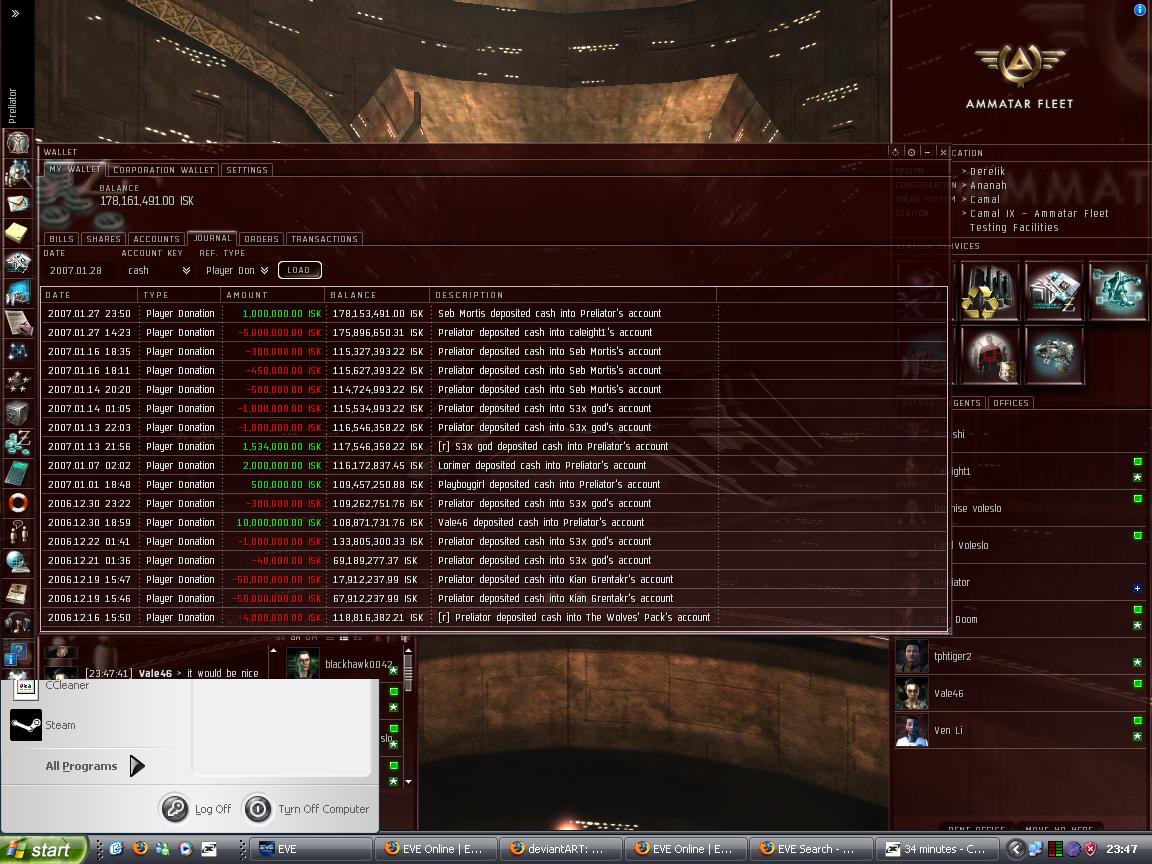Open the calculator icon in the sidebar
The width and height of the screenshot is (1152, 864).
pos(18,472)
